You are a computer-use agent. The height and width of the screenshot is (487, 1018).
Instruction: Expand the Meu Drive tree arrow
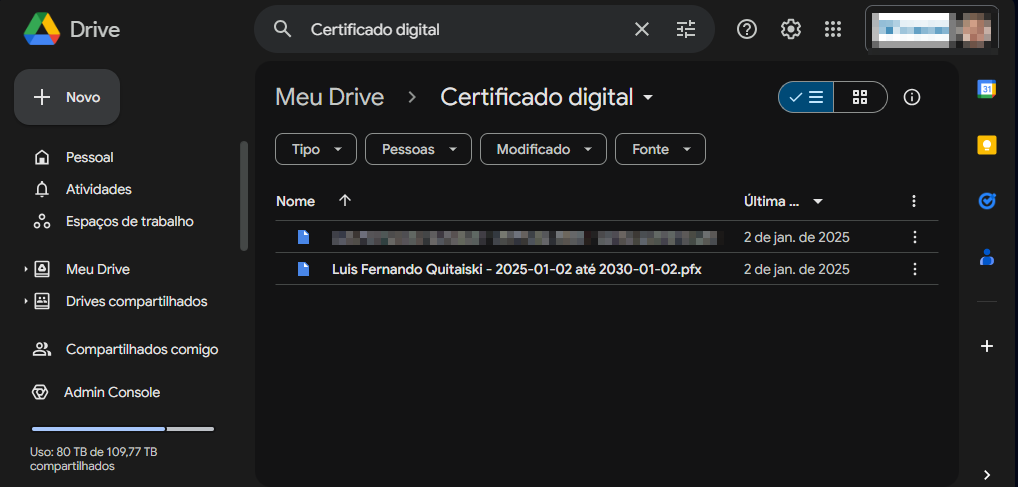[x=26, y=270]
